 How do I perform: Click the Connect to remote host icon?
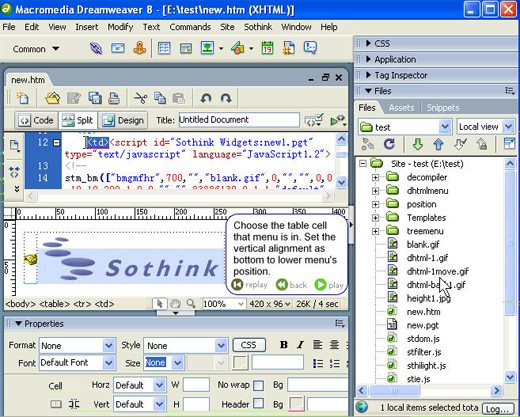pos(368,144)
